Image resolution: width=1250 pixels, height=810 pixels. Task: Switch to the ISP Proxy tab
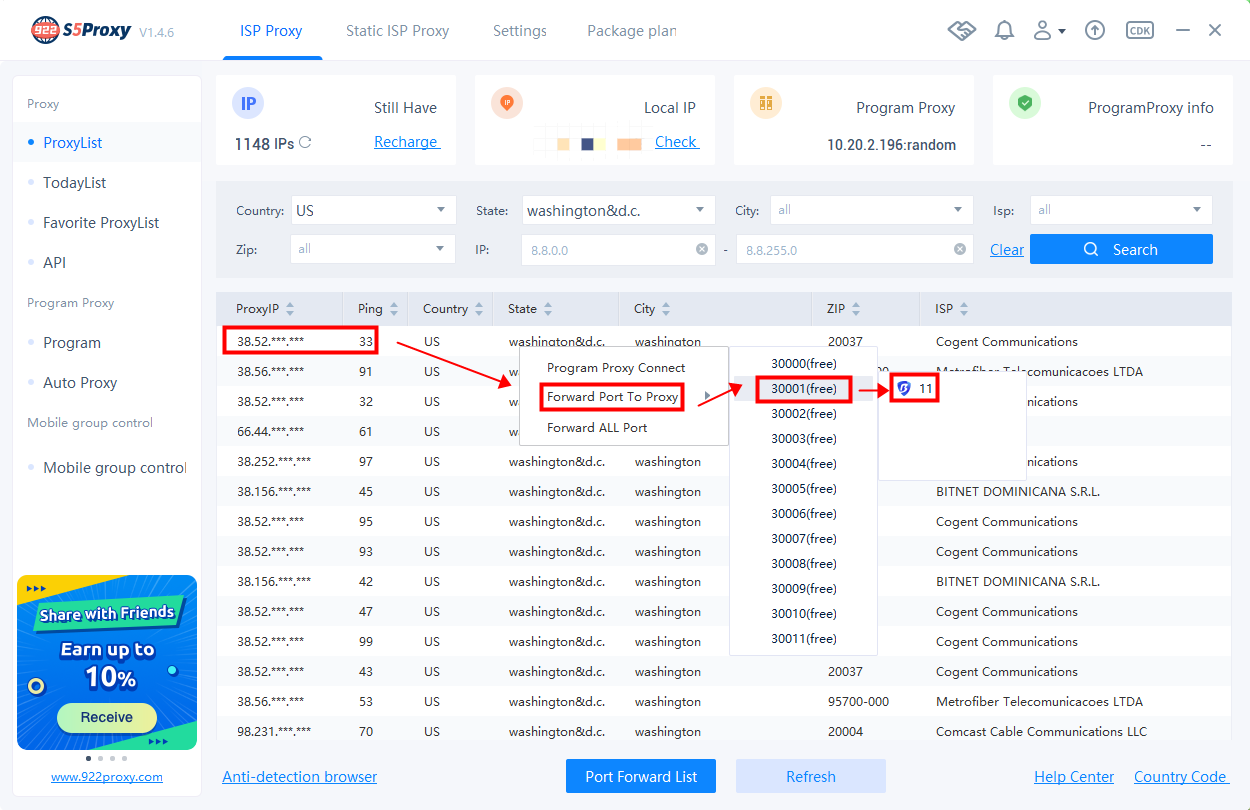[271, 31]
